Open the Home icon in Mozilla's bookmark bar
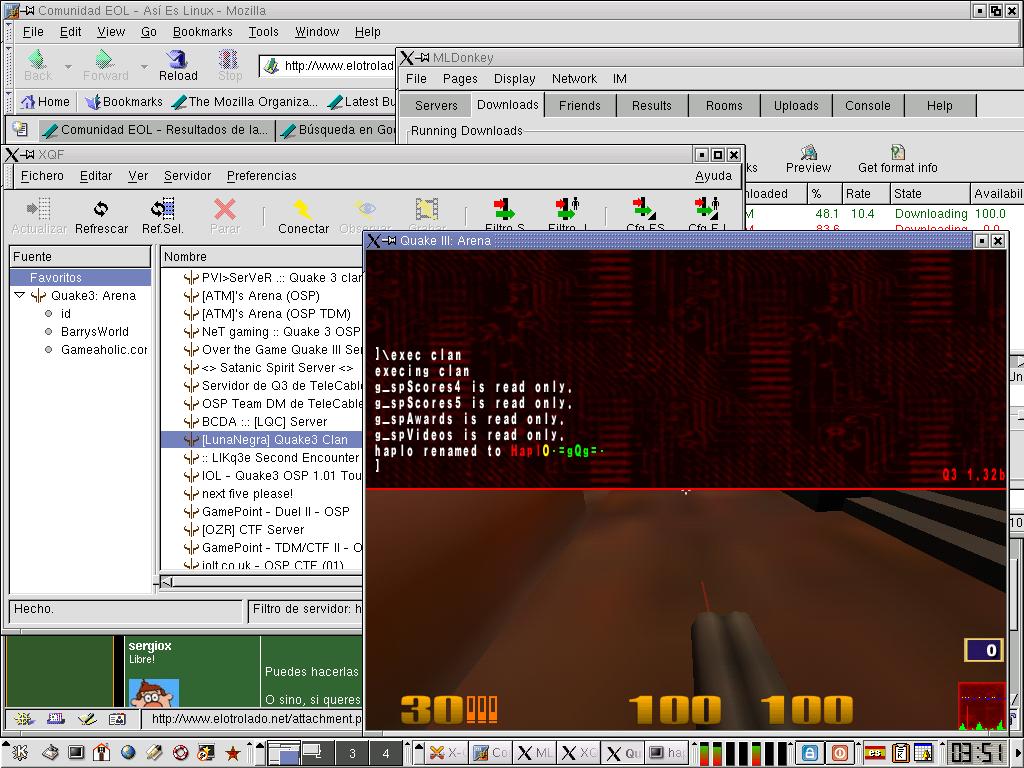1024x768 pixels. pos(28,102)
